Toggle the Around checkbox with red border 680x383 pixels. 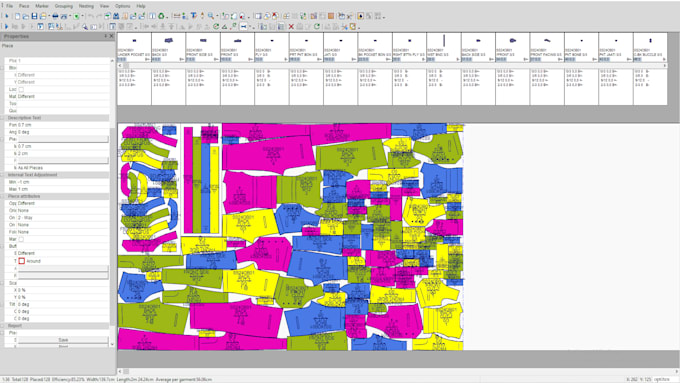(21, 261)
